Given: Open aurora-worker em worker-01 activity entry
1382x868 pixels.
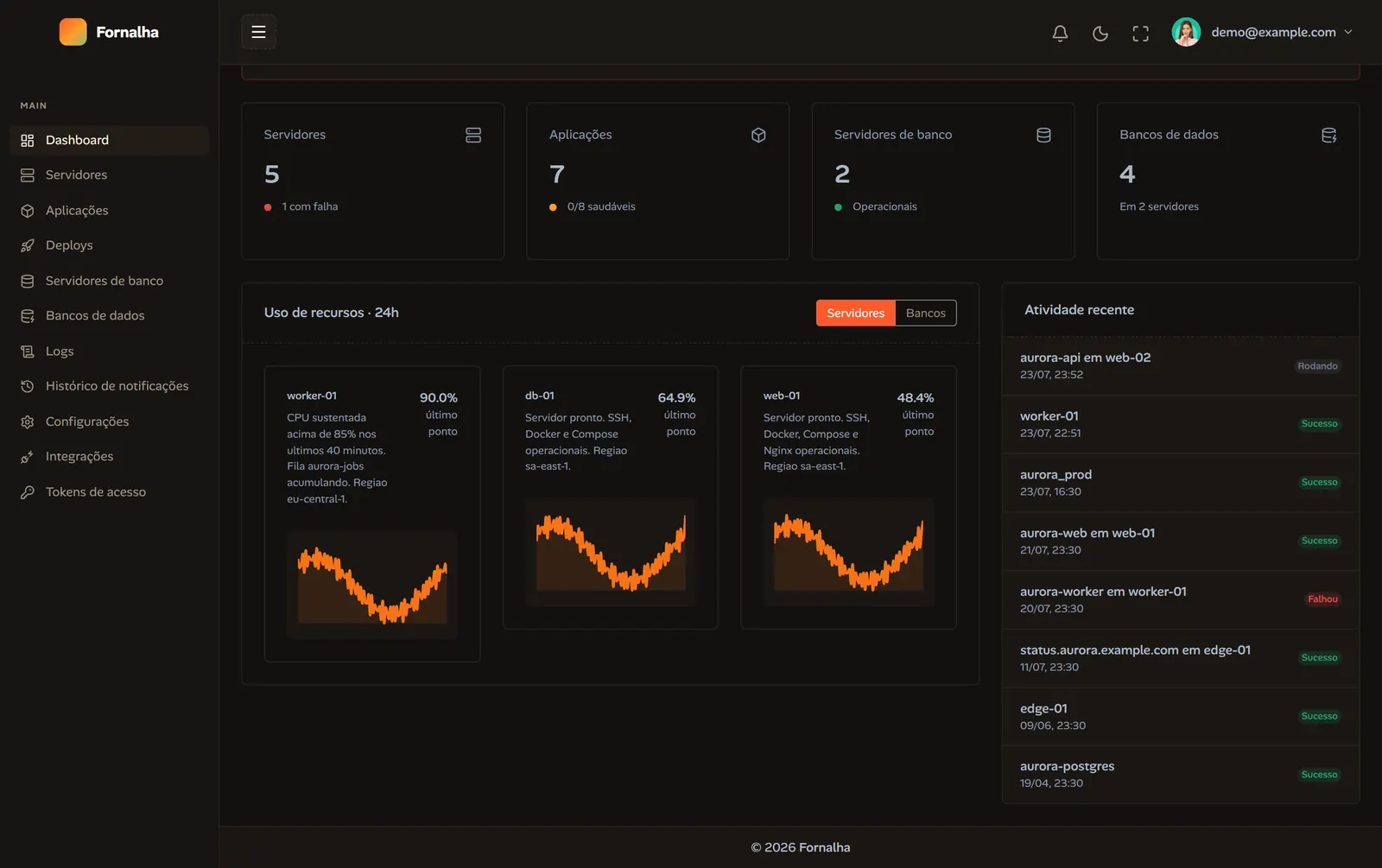Looking at the screenshot, I should (x=1181, y=600).
